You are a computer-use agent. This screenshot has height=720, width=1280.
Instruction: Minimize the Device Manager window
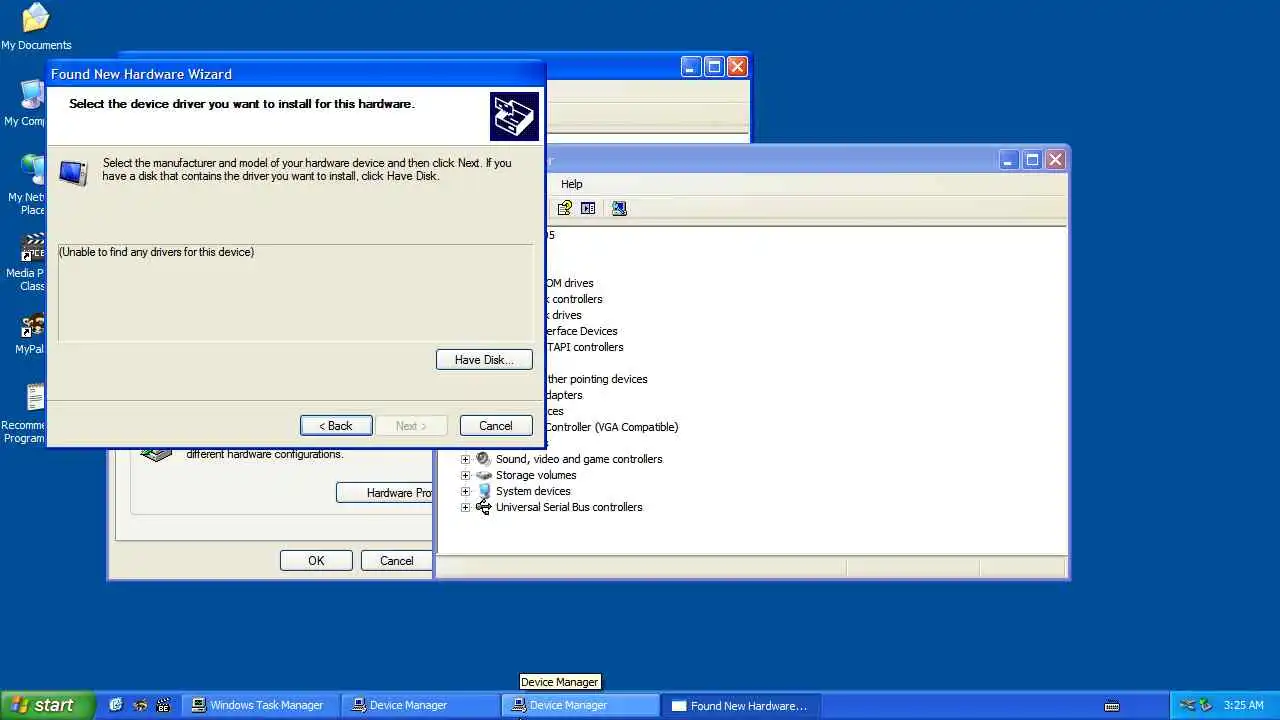point(1008,160)
